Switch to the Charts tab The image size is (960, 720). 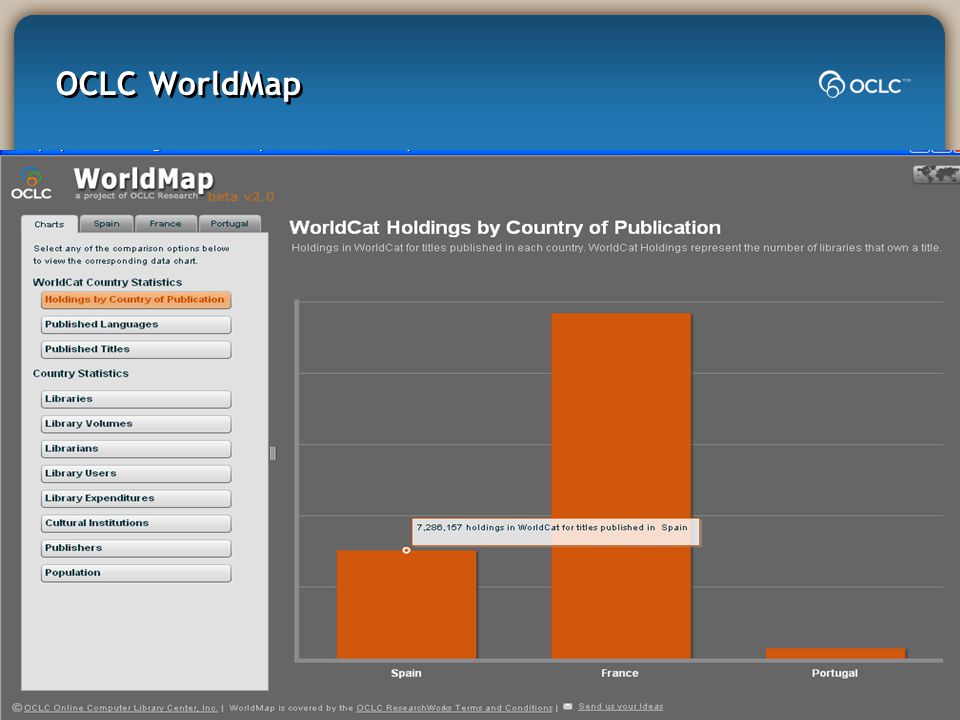coord(49,224)
